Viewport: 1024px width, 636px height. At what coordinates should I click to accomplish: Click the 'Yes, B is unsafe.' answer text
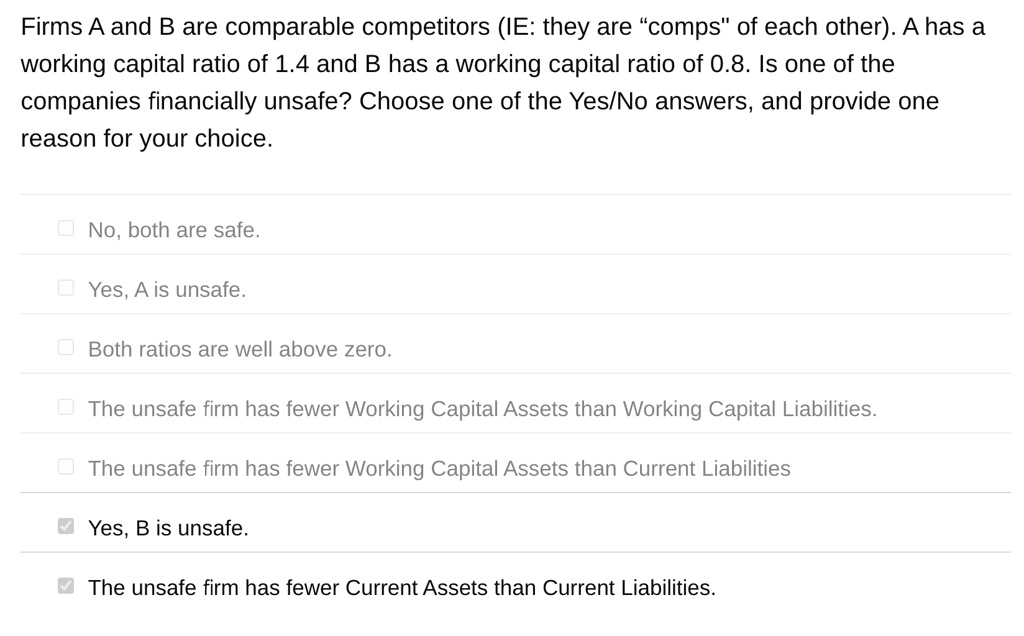[x=168, y=528]
